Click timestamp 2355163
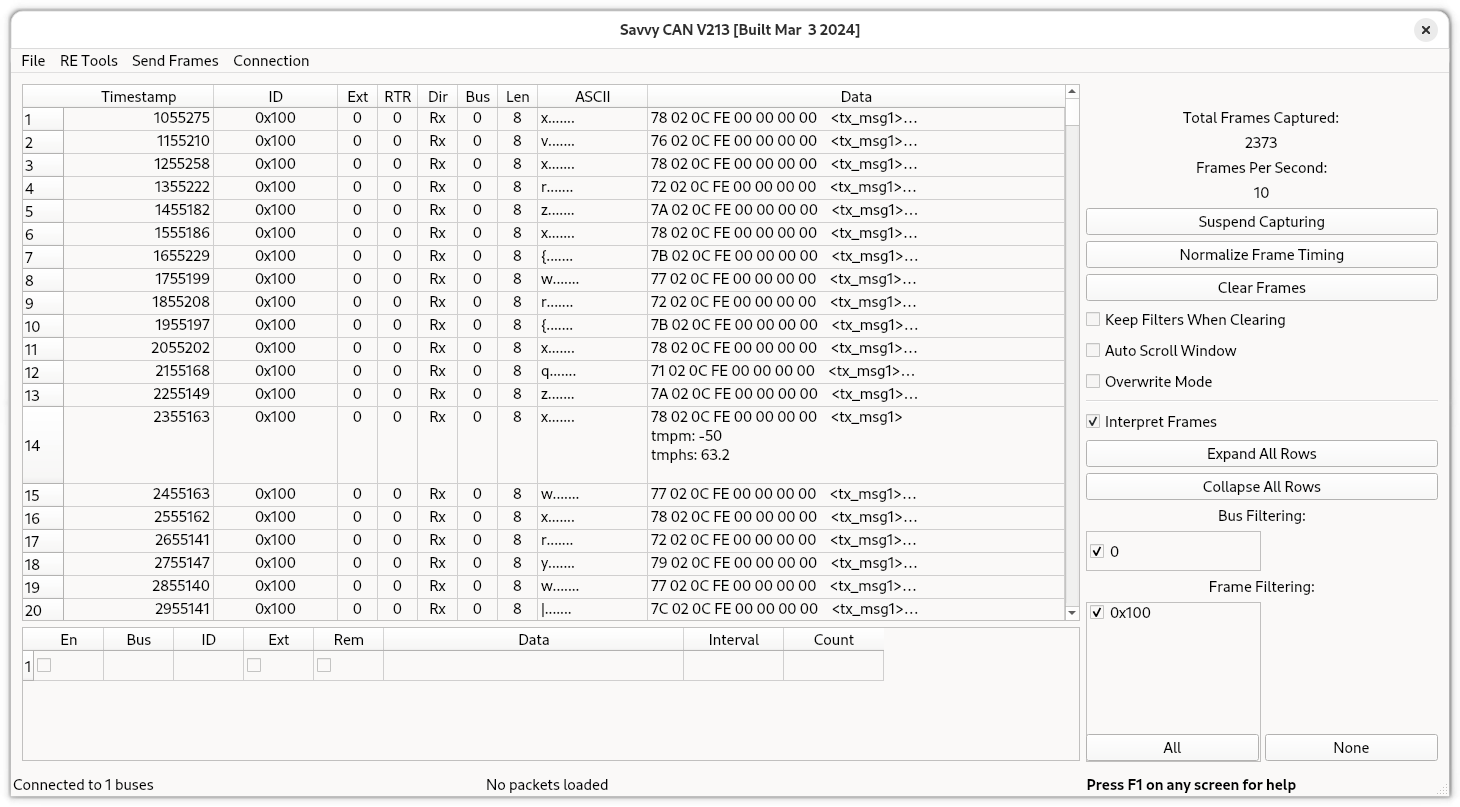This screenshot has height=807, width=1460. [181, 417]
